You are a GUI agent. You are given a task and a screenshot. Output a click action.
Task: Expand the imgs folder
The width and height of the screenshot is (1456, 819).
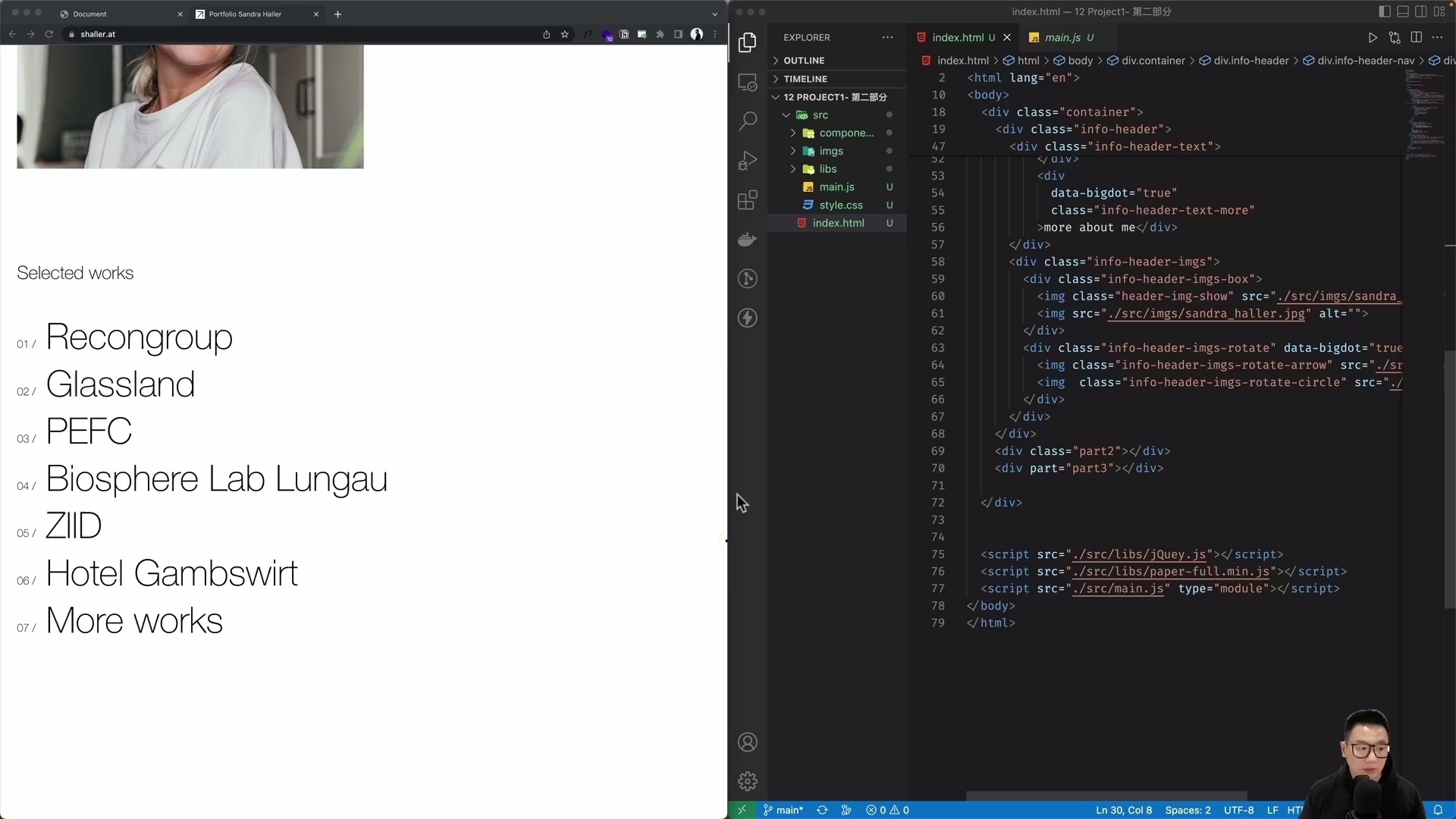coord(792,151)
